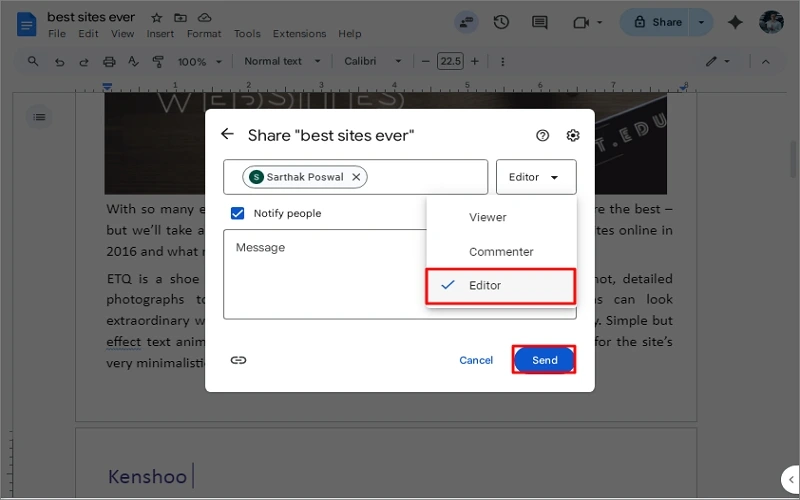Open the Gemini sparkle icon
This screenshot has height=500, width=800.
[x=735, y=22]
